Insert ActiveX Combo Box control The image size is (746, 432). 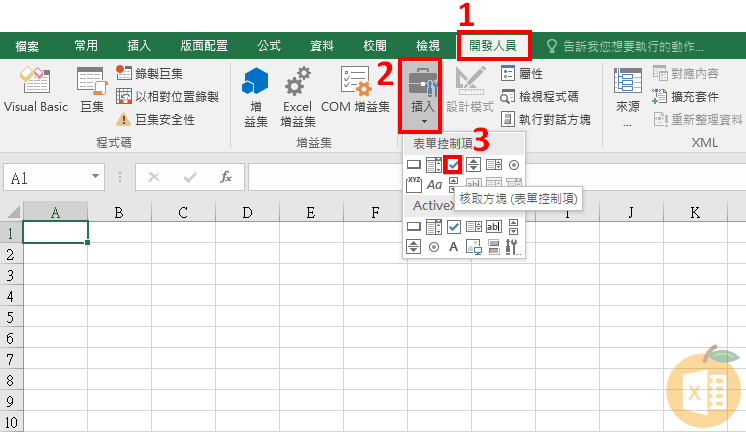(434, 226)
